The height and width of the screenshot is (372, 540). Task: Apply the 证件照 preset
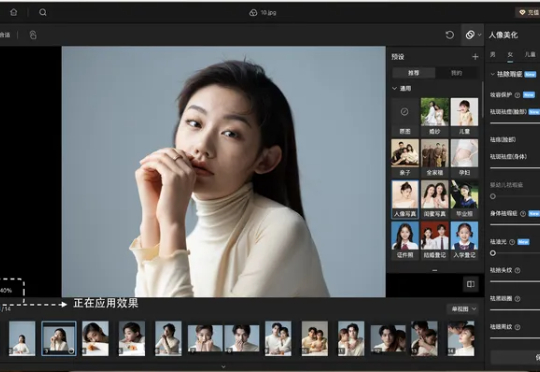click(x=405, y=240)
